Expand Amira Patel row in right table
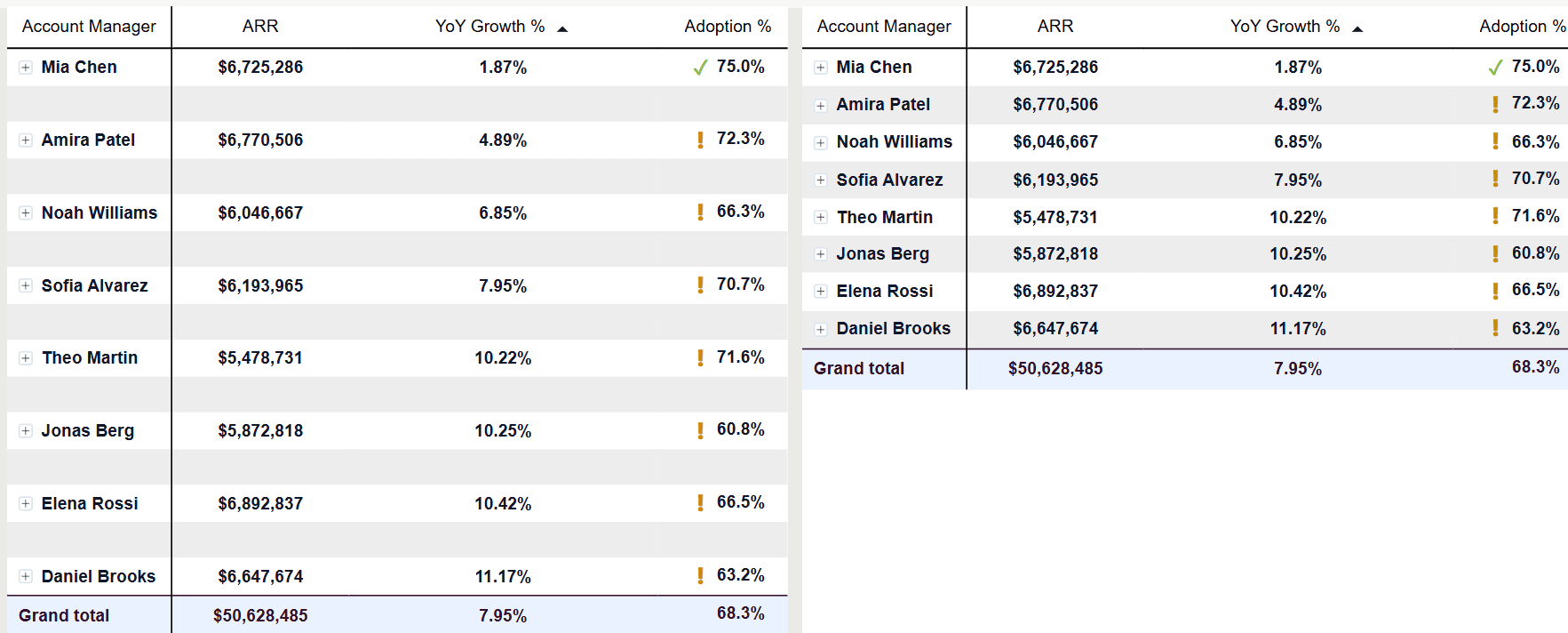This screenshot has width=1568, height=633. click(821, 106)
